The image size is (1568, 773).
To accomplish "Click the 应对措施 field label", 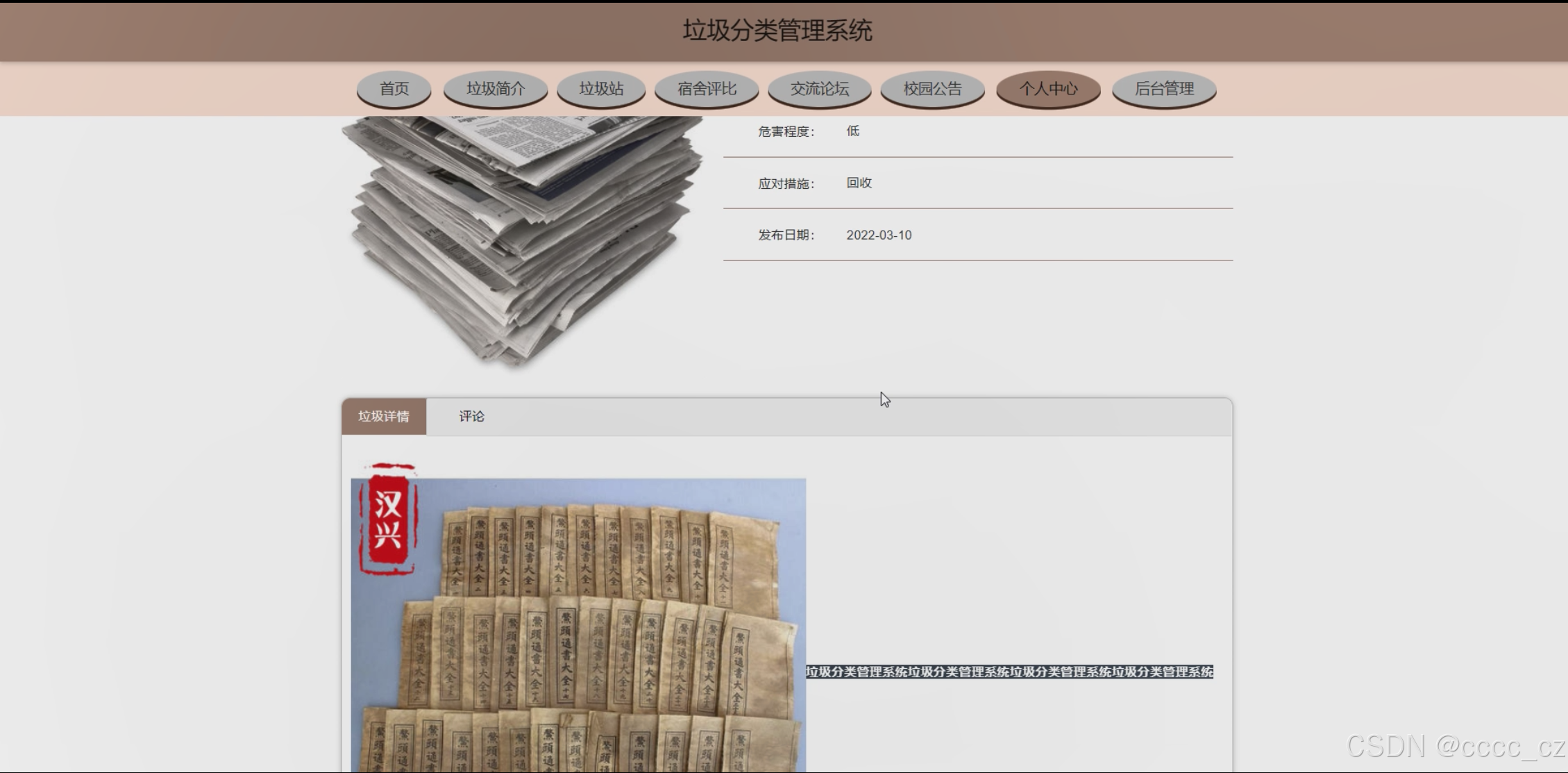I will coord(786,184).
